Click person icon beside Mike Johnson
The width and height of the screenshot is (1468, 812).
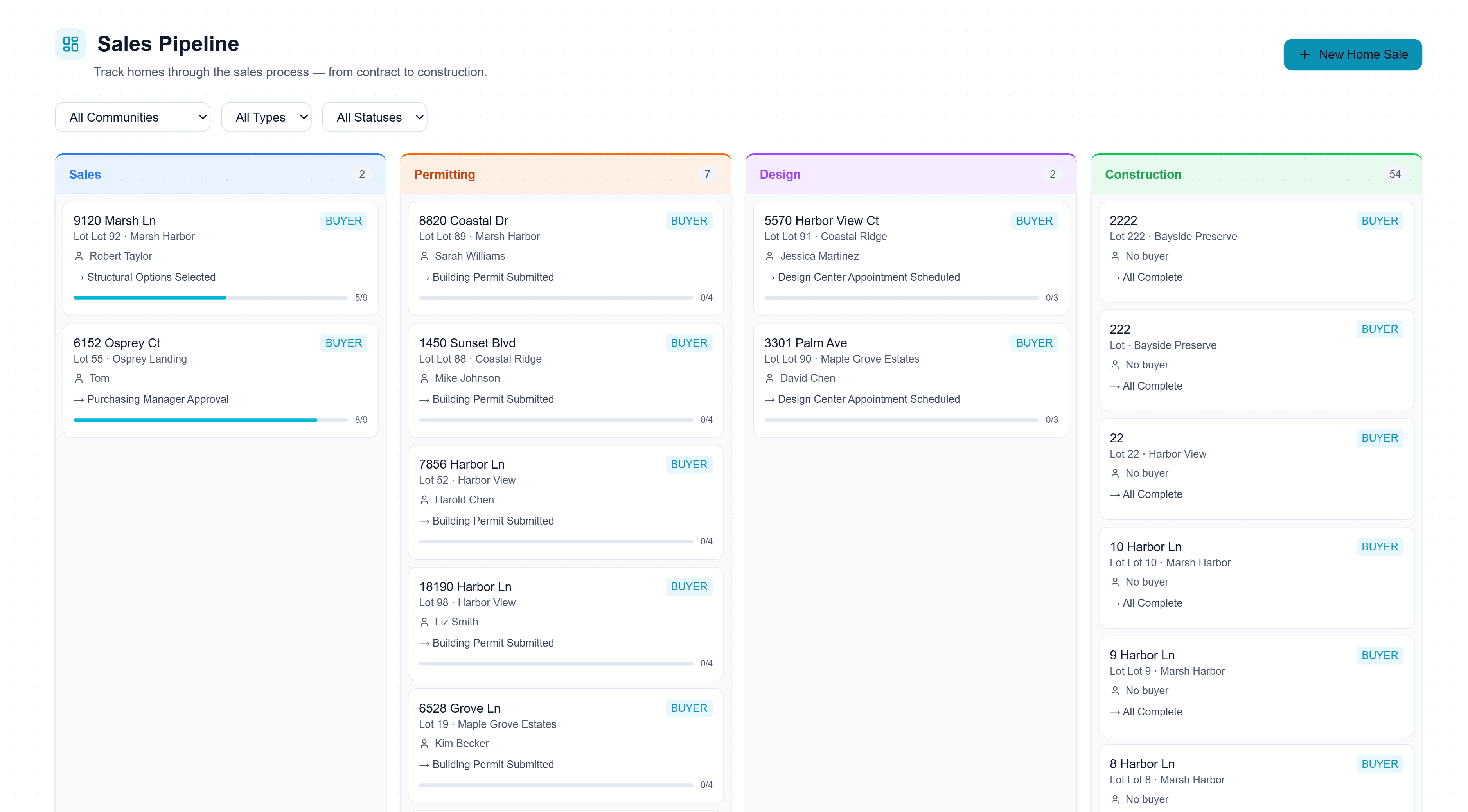pyautogui.click(x=424, y=378)
